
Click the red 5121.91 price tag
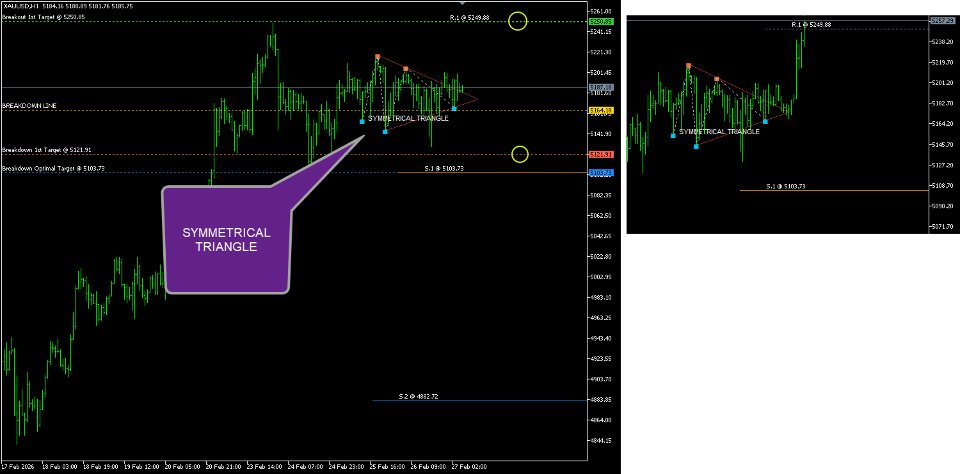coord(601,154)
